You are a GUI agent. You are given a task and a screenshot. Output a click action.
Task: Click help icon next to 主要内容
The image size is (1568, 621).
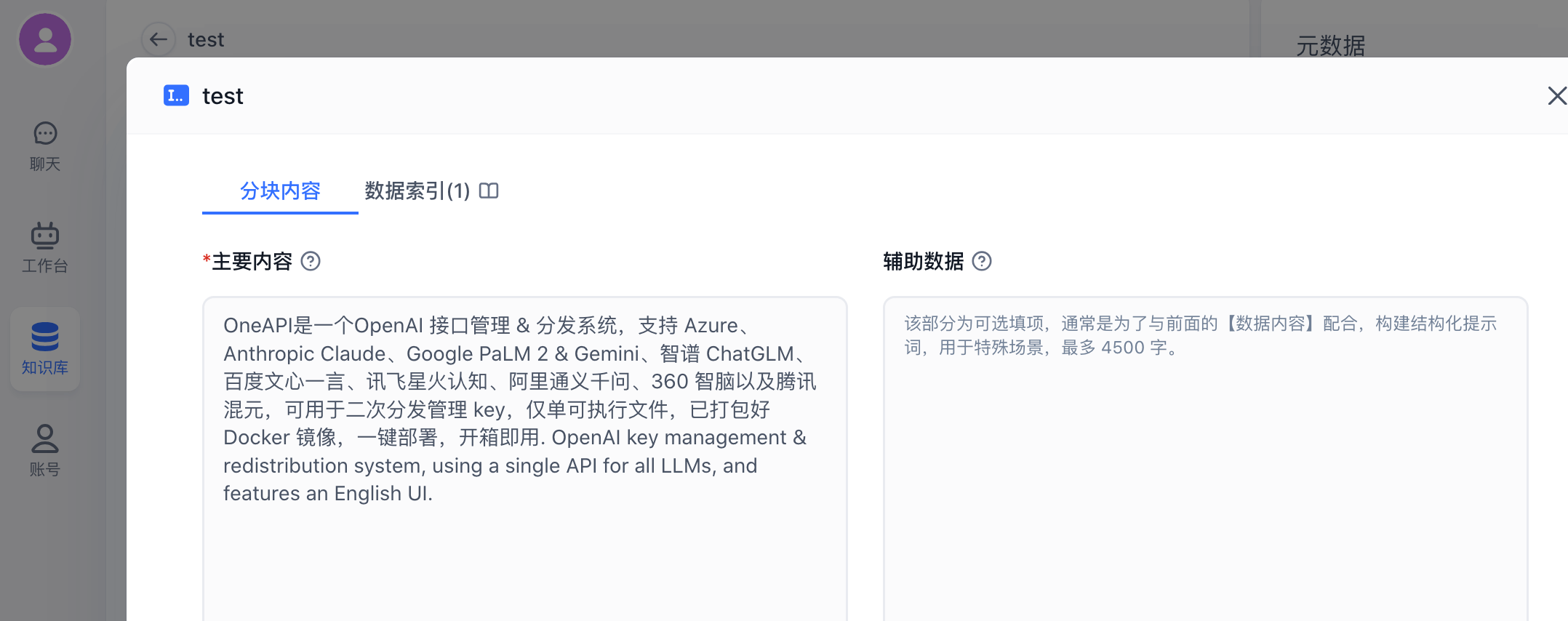[311, 261]
